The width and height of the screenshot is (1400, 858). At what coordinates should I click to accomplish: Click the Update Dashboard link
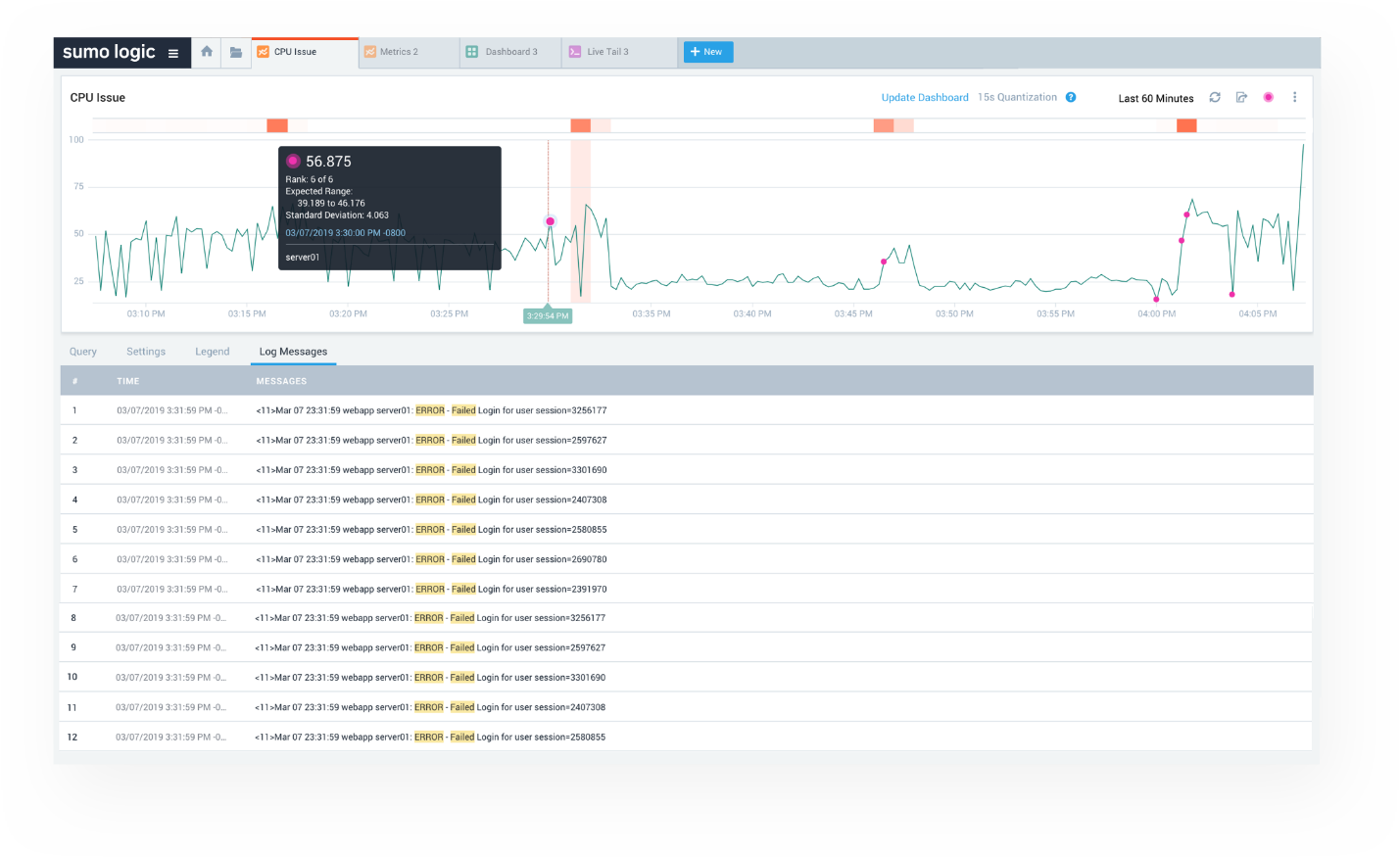click(x=924, y=97)
